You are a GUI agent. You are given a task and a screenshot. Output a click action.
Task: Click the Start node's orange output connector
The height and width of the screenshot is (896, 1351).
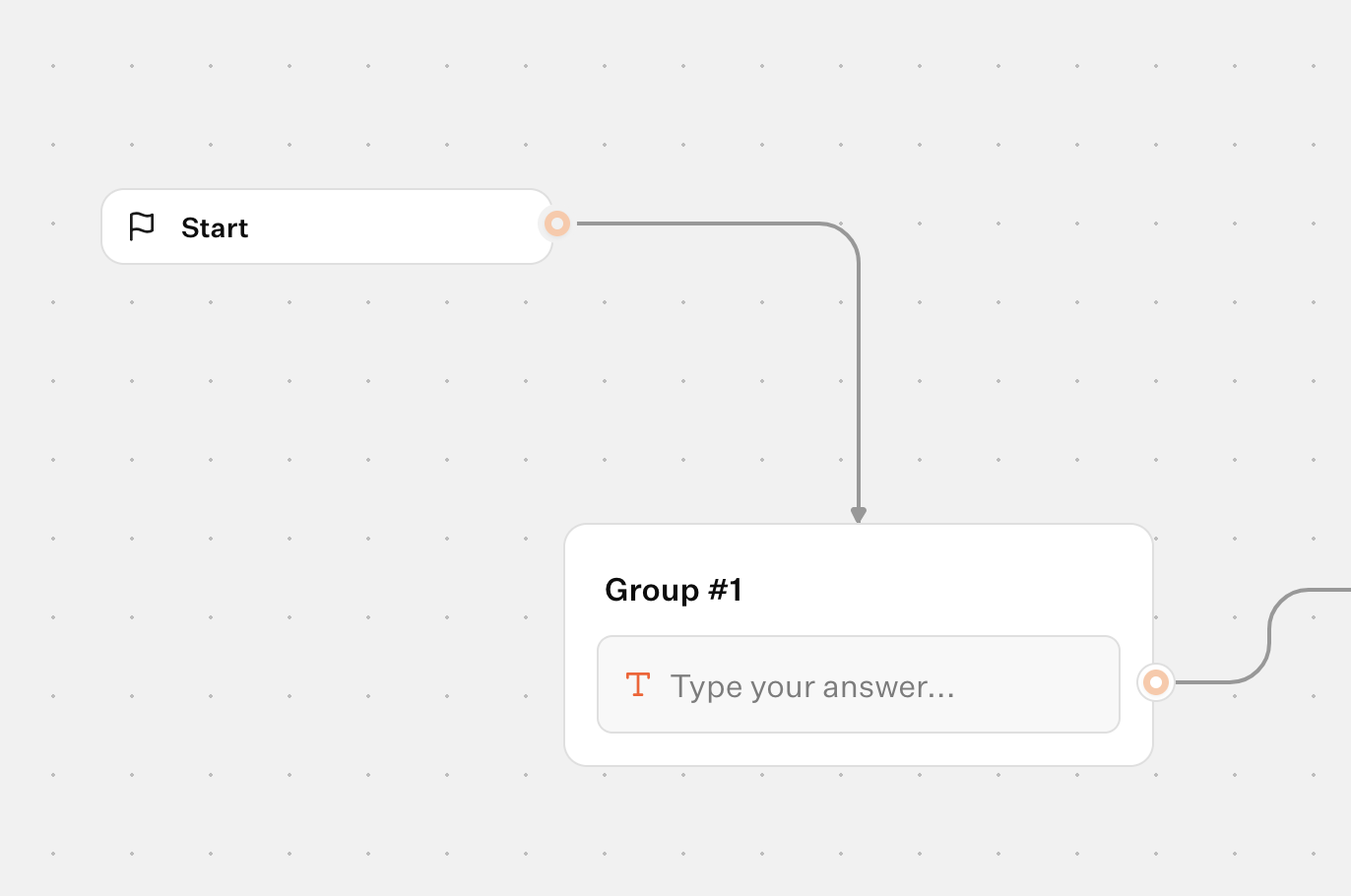[x=557, y=224]
